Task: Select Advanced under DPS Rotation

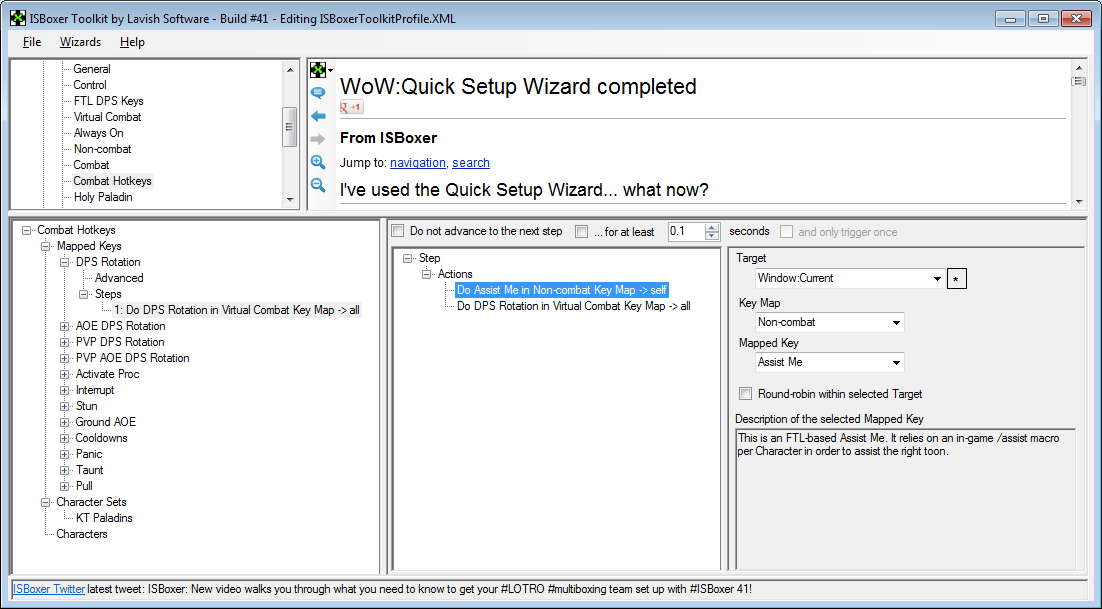Action: click(119, 278)
